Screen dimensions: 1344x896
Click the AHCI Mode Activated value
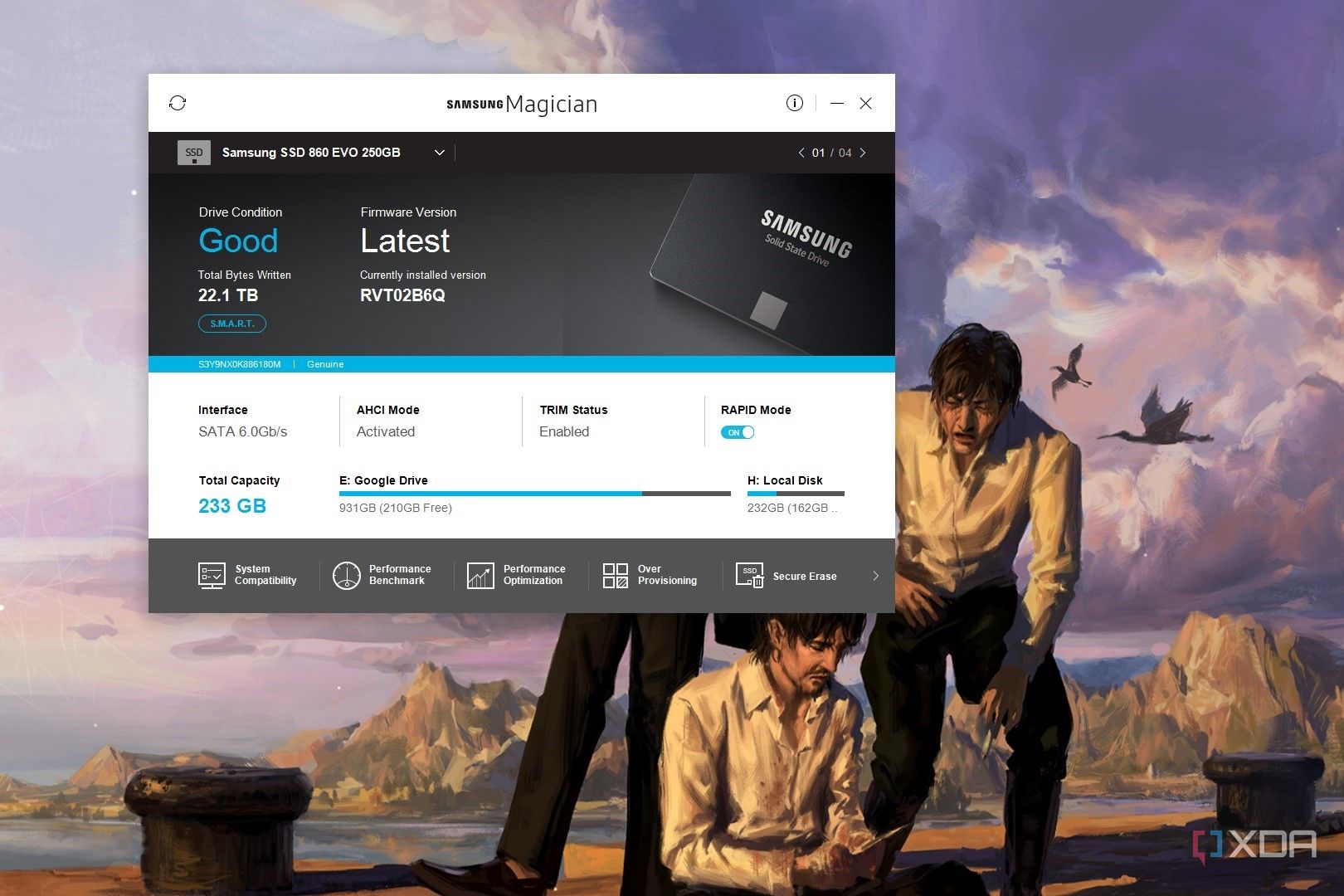(x=386, y=431)
